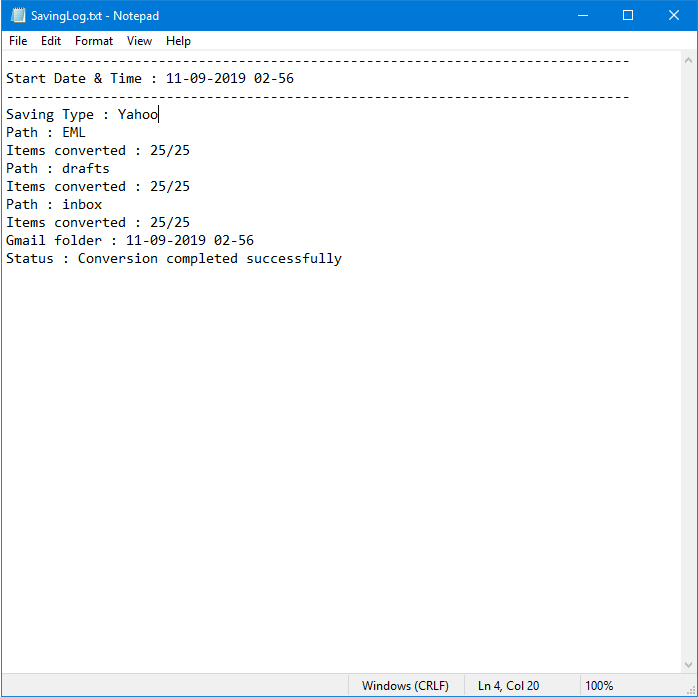Open the Format menu

click(x=93, y=41)
